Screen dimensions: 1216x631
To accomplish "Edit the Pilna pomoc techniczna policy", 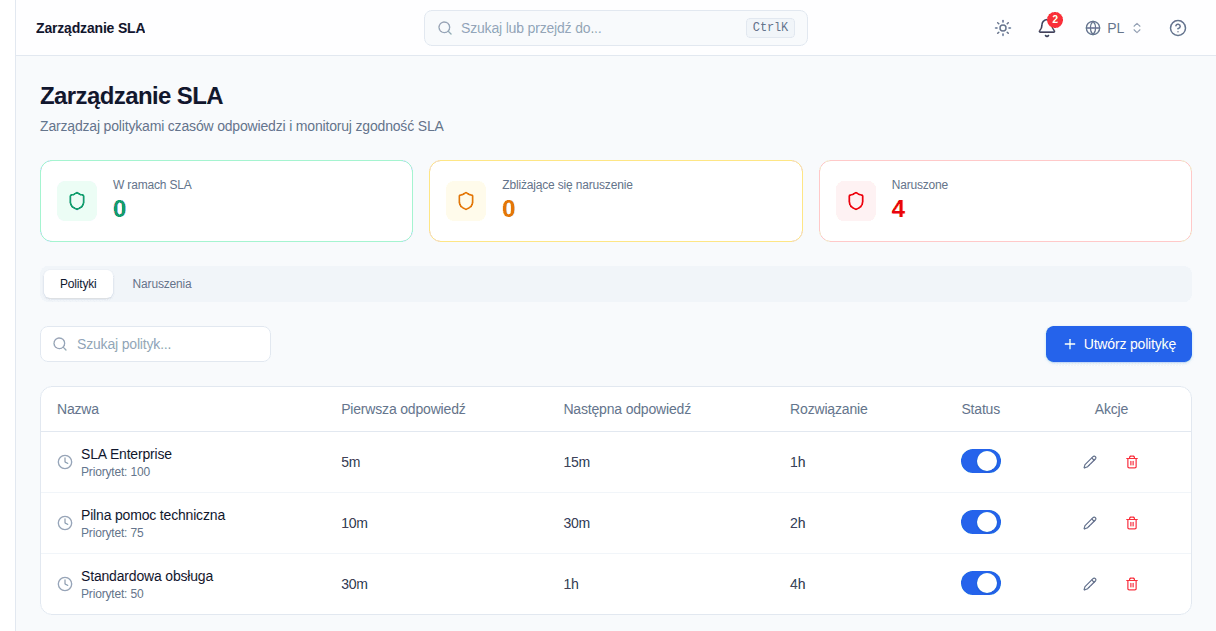I will 1090,523.
